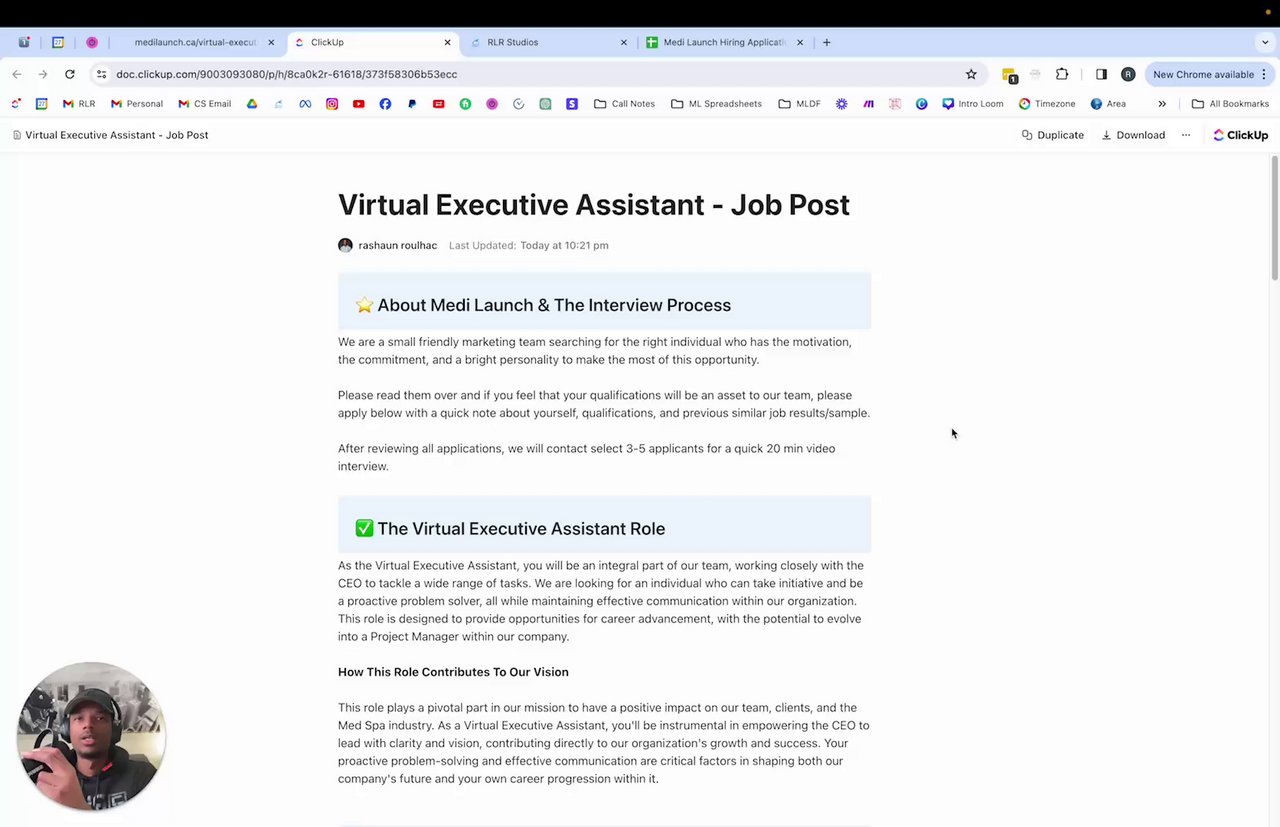Expand the MLDF bookmark folder

pos(799,104)
